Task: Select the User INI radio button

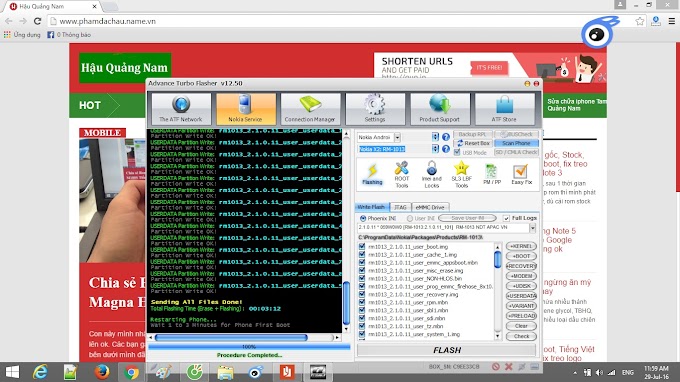Action: pos(410,218)
